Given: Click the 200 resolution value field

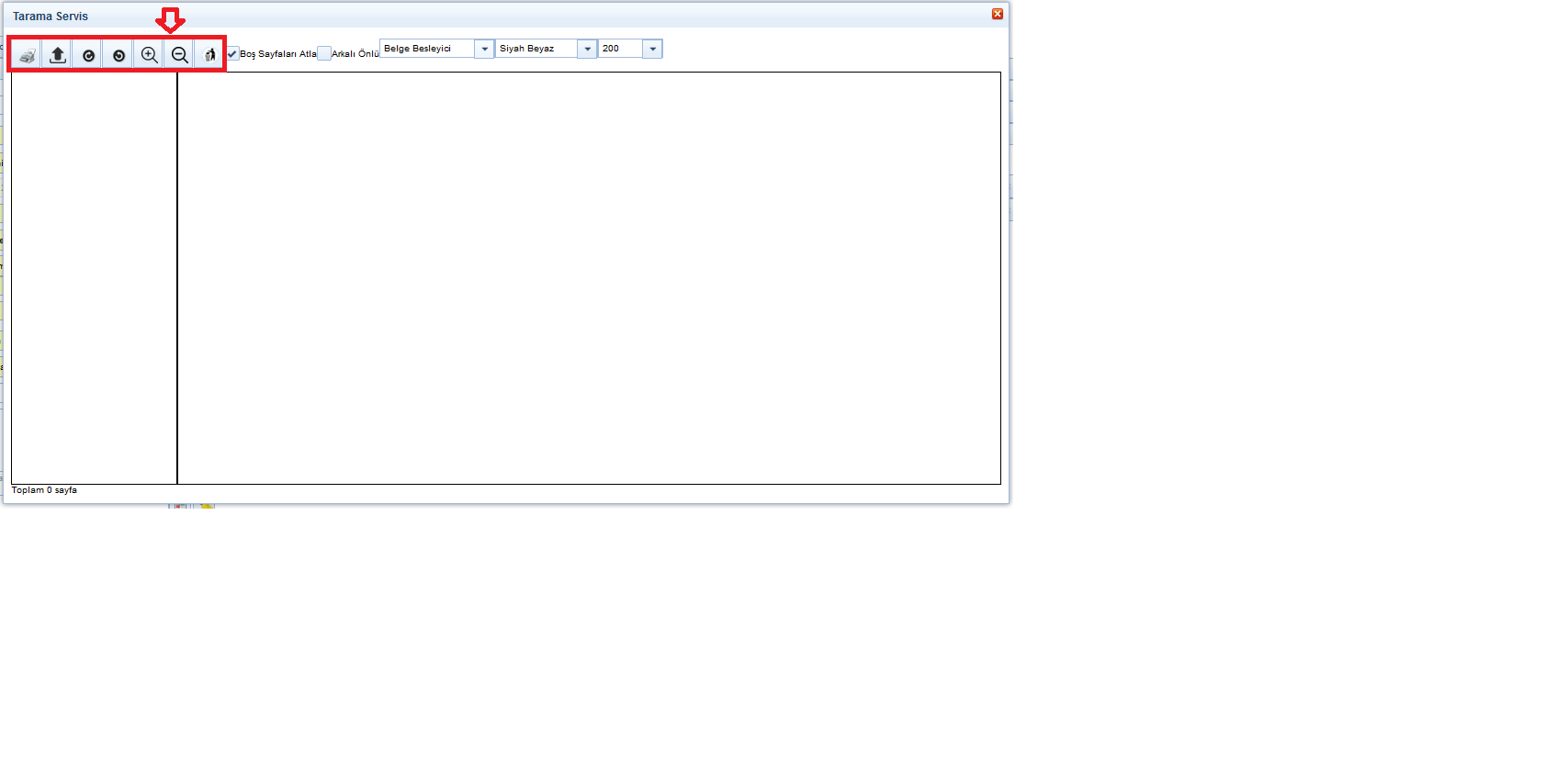Looking at the screenshot, I should pyautogui.click(x=620, y=49).
